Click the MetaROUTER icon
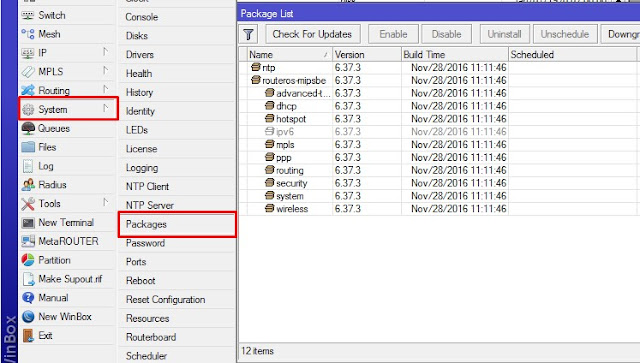The image size is (640, 363). click(28, 241)
